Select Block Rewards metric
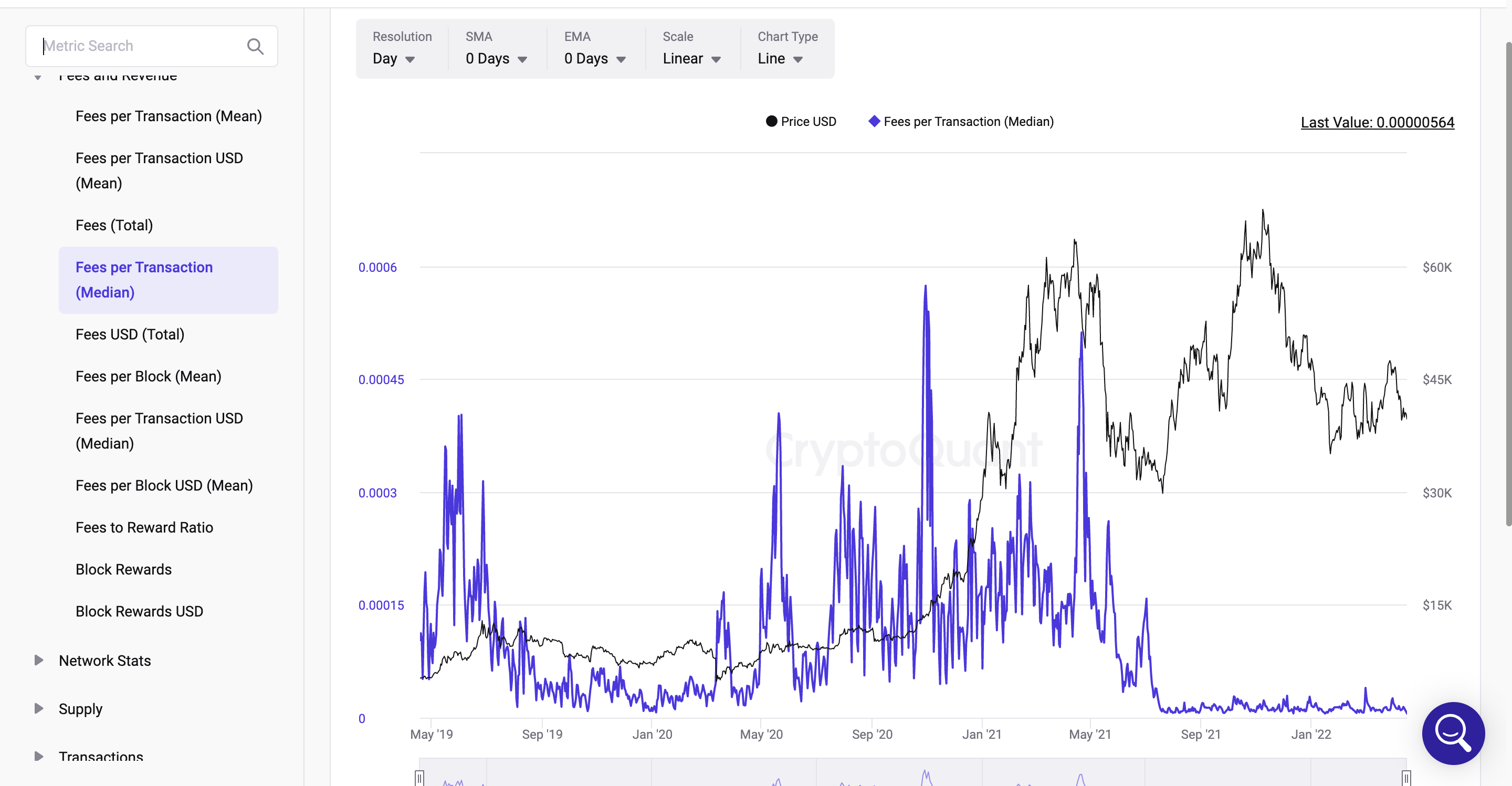 169,569
